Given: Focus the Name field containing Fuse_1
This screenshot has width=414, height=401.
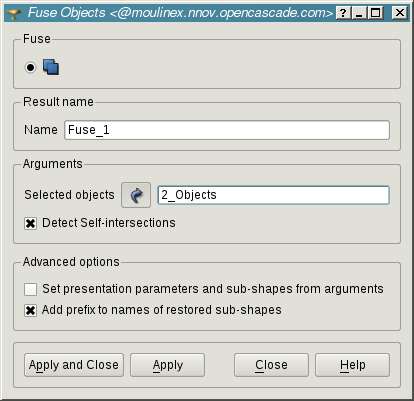Looking at the screenshot, I should (227, 130).
